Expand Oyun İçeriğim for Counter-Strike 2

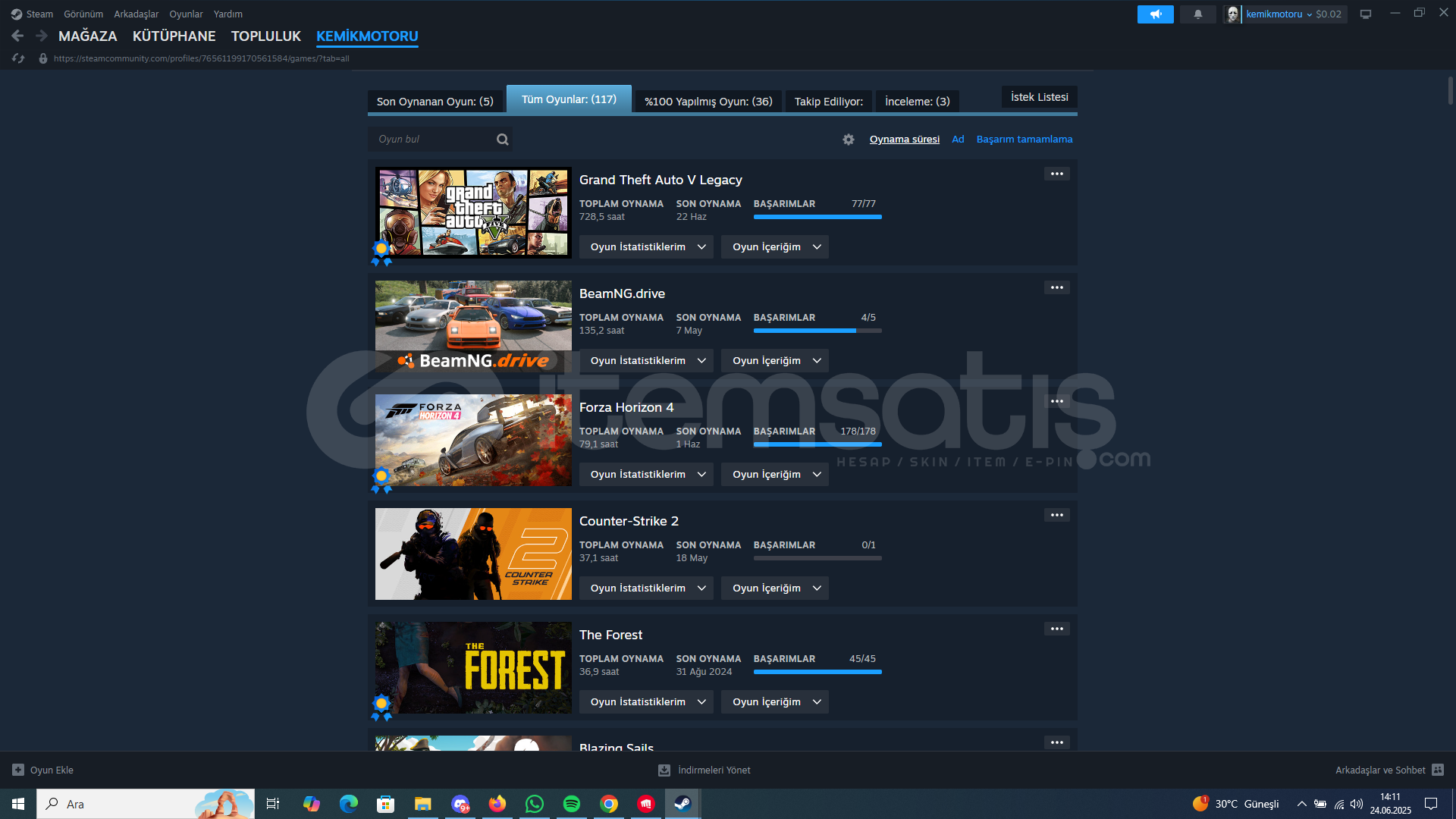pyautogui.click(x=775, y=588)
